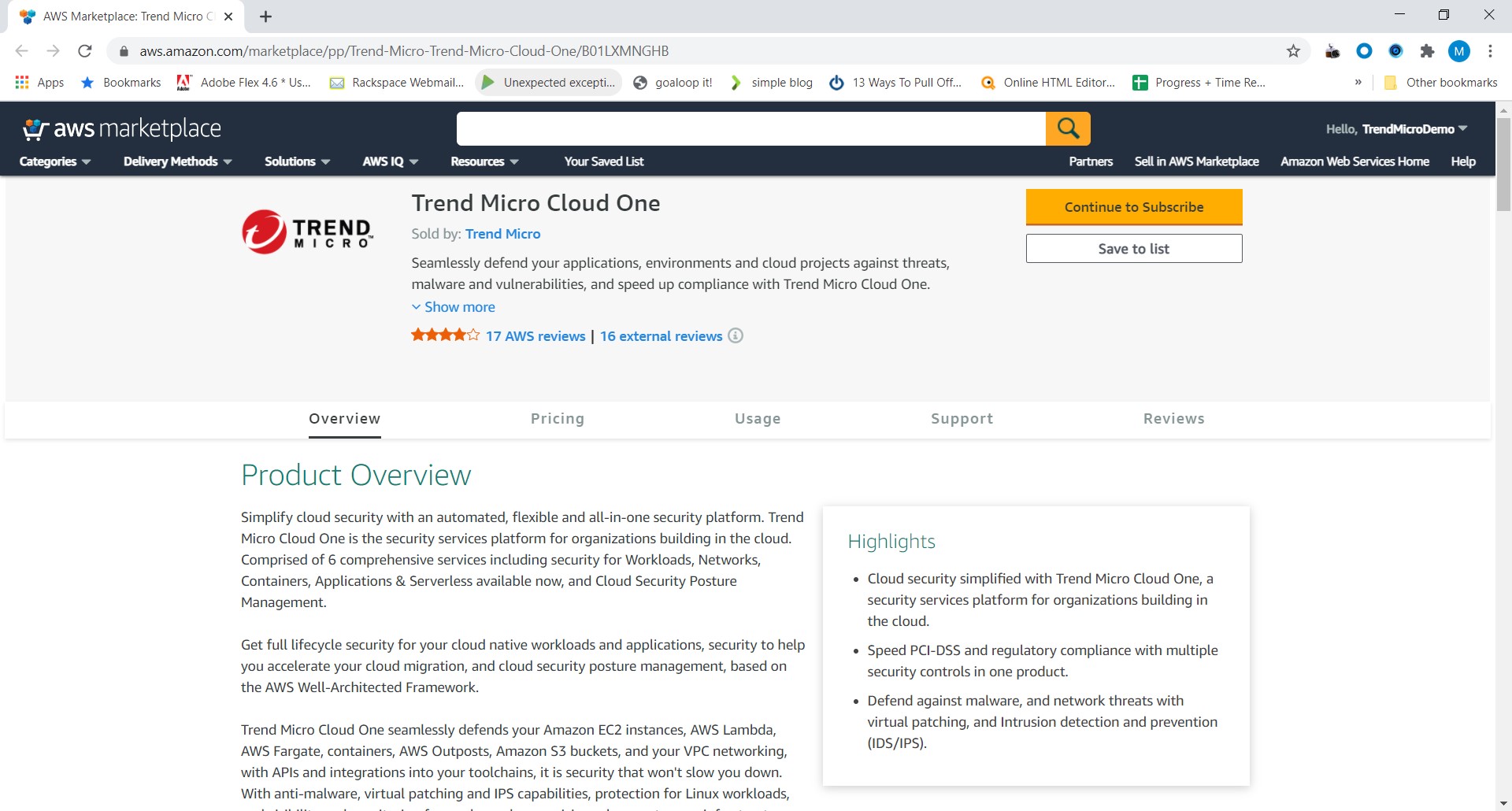Open the 16 external reviews link

661,336
